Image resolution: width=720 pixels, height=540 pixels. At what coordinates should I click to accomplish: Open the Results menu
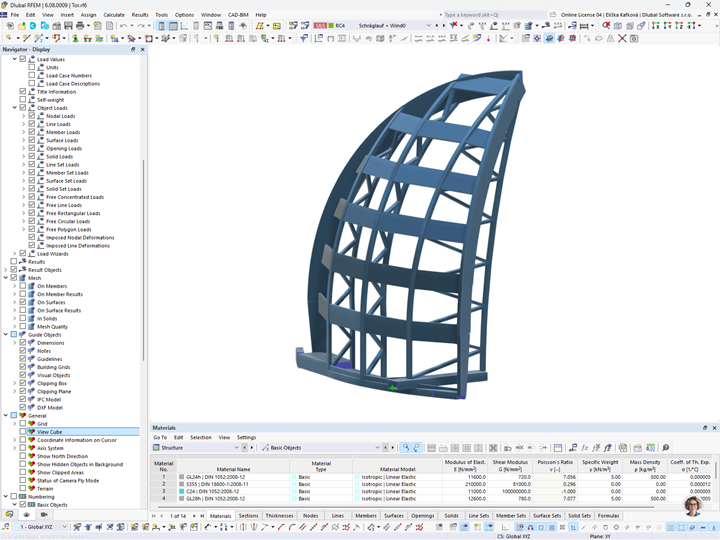pyautogui.click(x=140, y=15)
